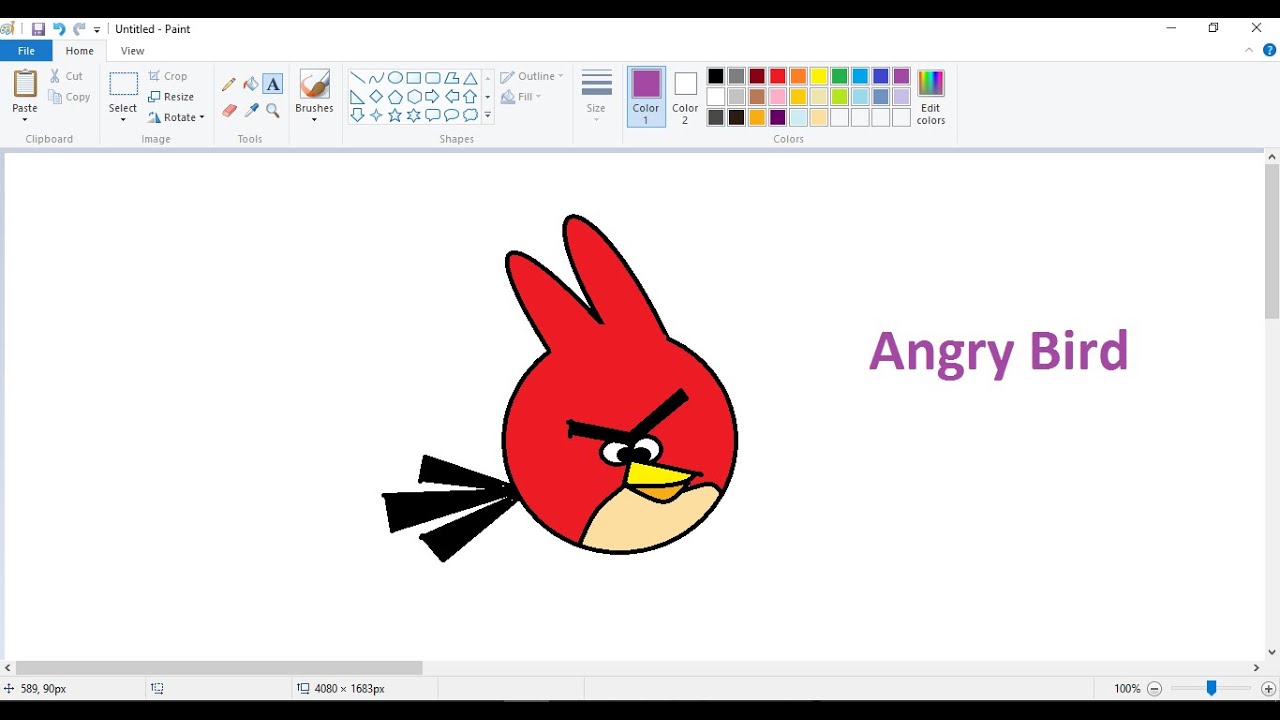Pick the red color swatch

tap(778, 76)
